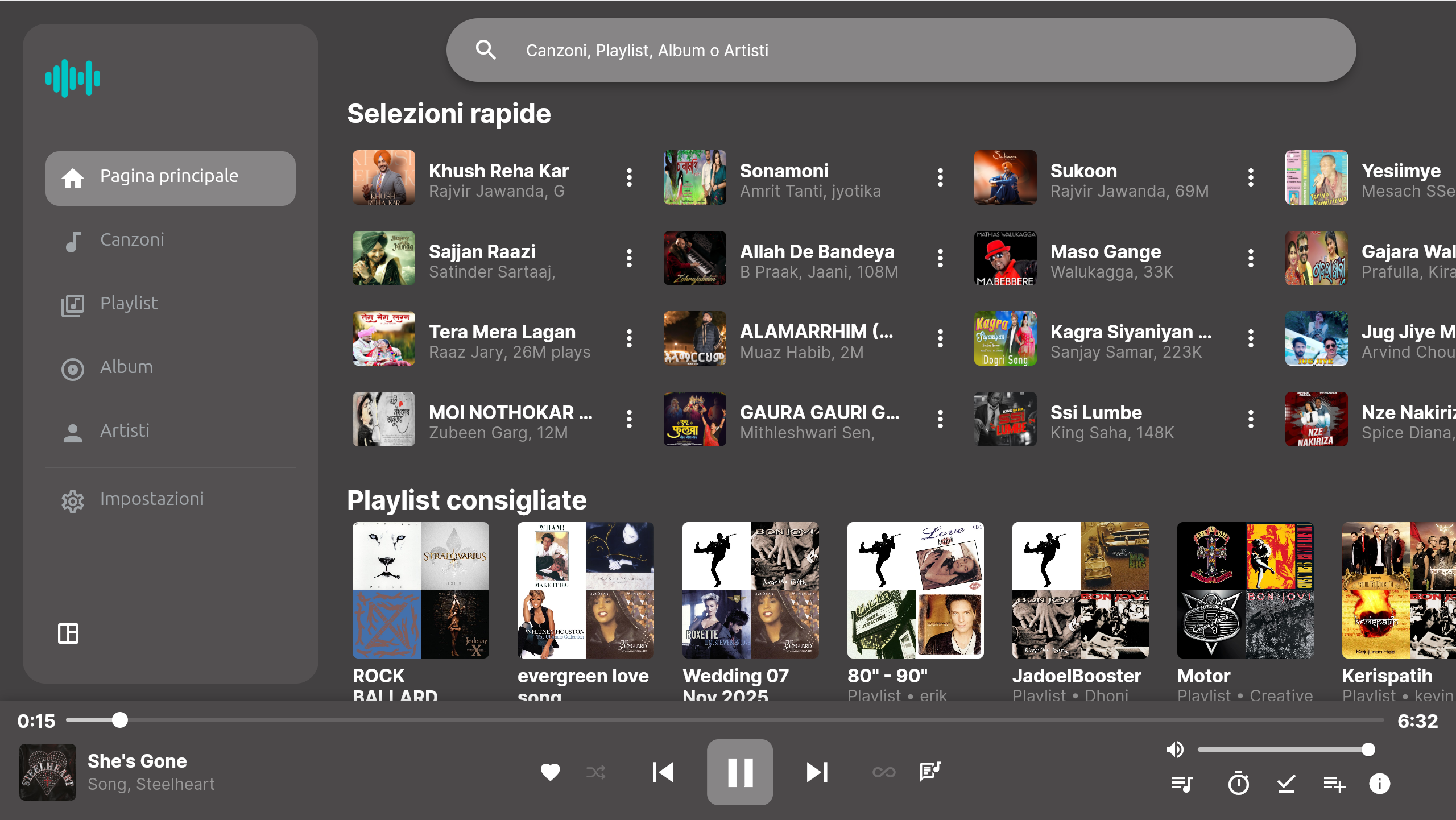Open the three-dot menu for Sonamoni
Image resolution: width=1456 pixels, height=820 pixels.
[940, 178]
